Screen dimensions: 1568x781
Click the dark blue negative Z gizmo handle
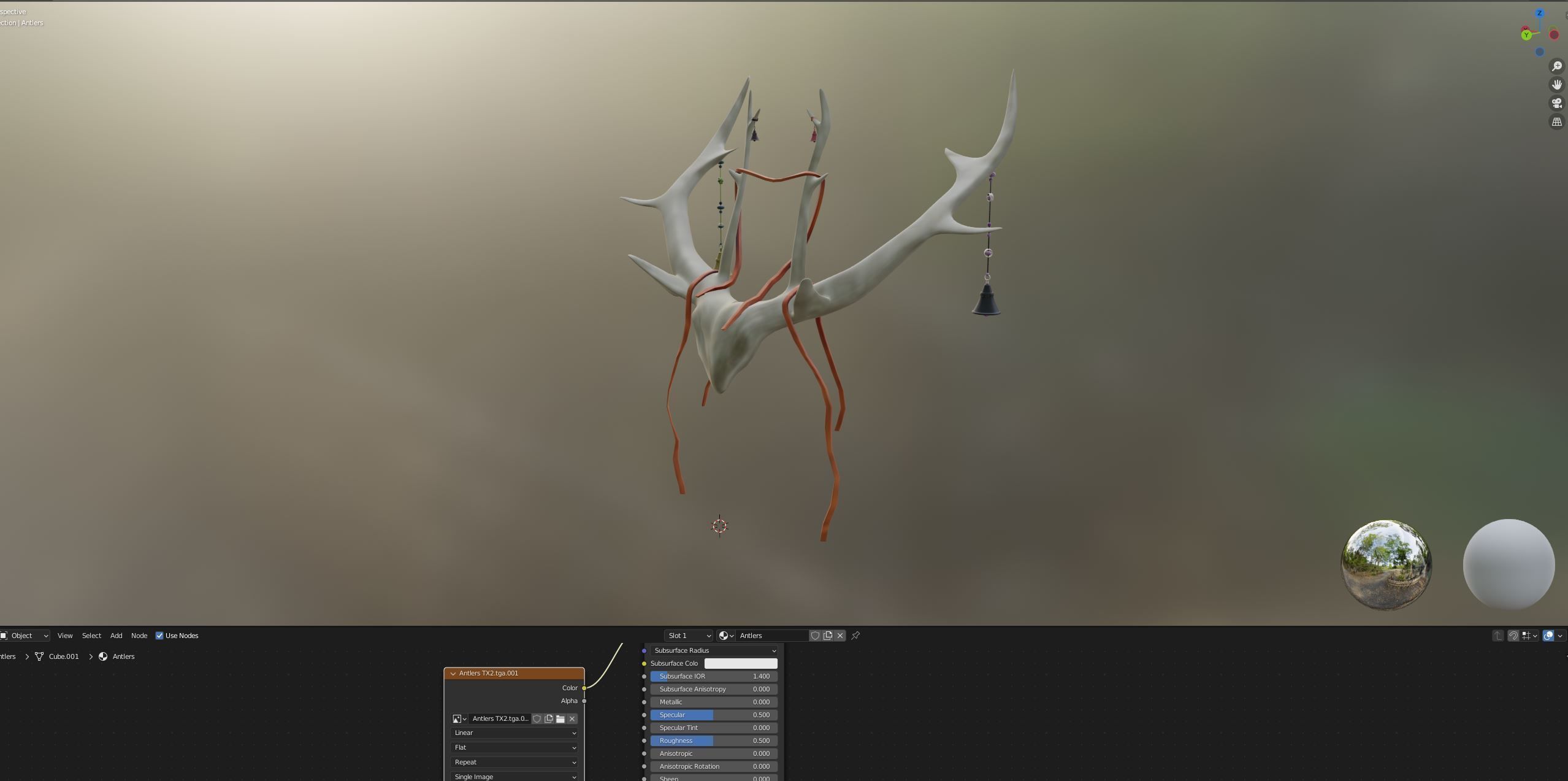pos(1539,52)
